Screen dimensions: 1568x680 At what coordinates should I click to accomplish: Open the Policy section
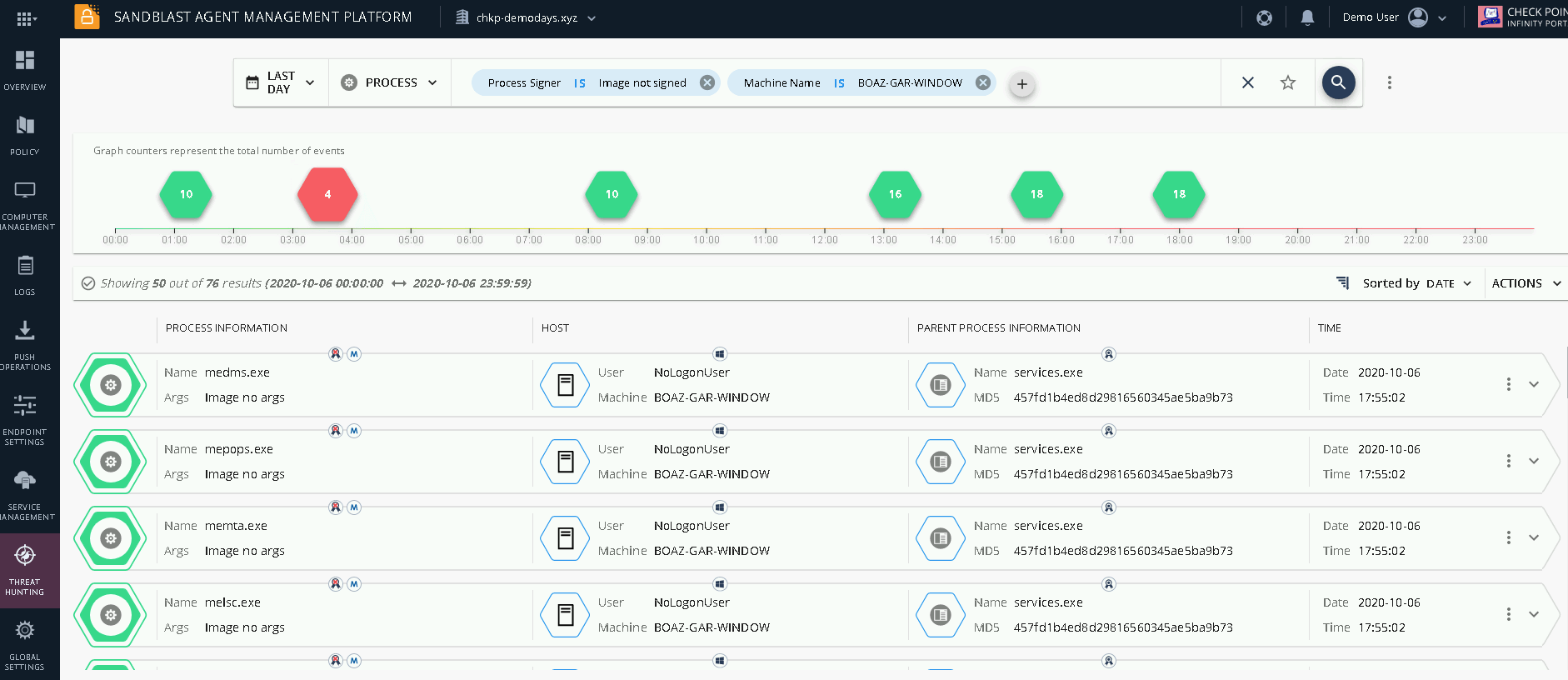click(x=25, y=135)
